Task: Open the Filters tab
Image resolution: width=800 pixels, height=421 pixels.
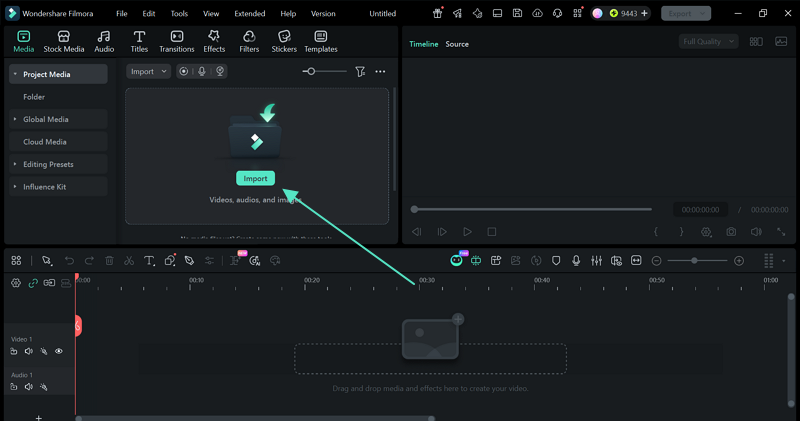Action: [x=249, y=41]
